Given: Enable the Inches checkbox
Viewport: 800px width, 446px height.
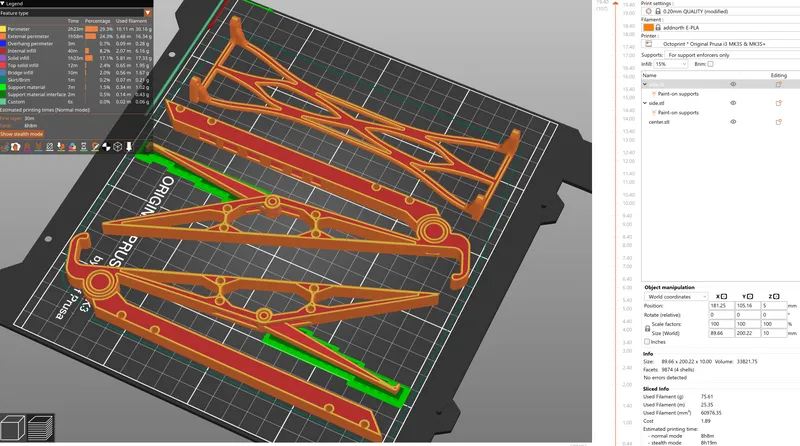Looking at the screenshot, I should pyautogui.click(x=647, y=342).
